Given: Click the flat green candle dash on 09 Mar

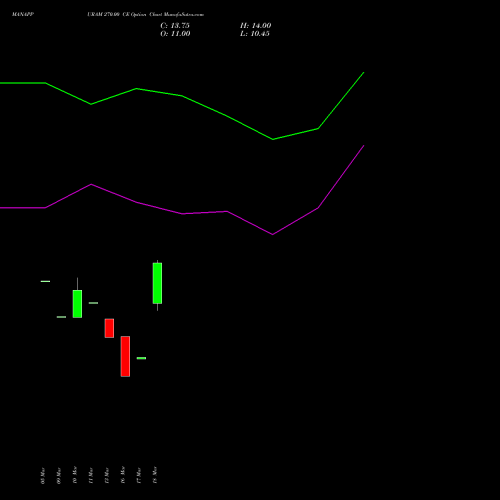Looking at the screenshot, I should point(61,317).
